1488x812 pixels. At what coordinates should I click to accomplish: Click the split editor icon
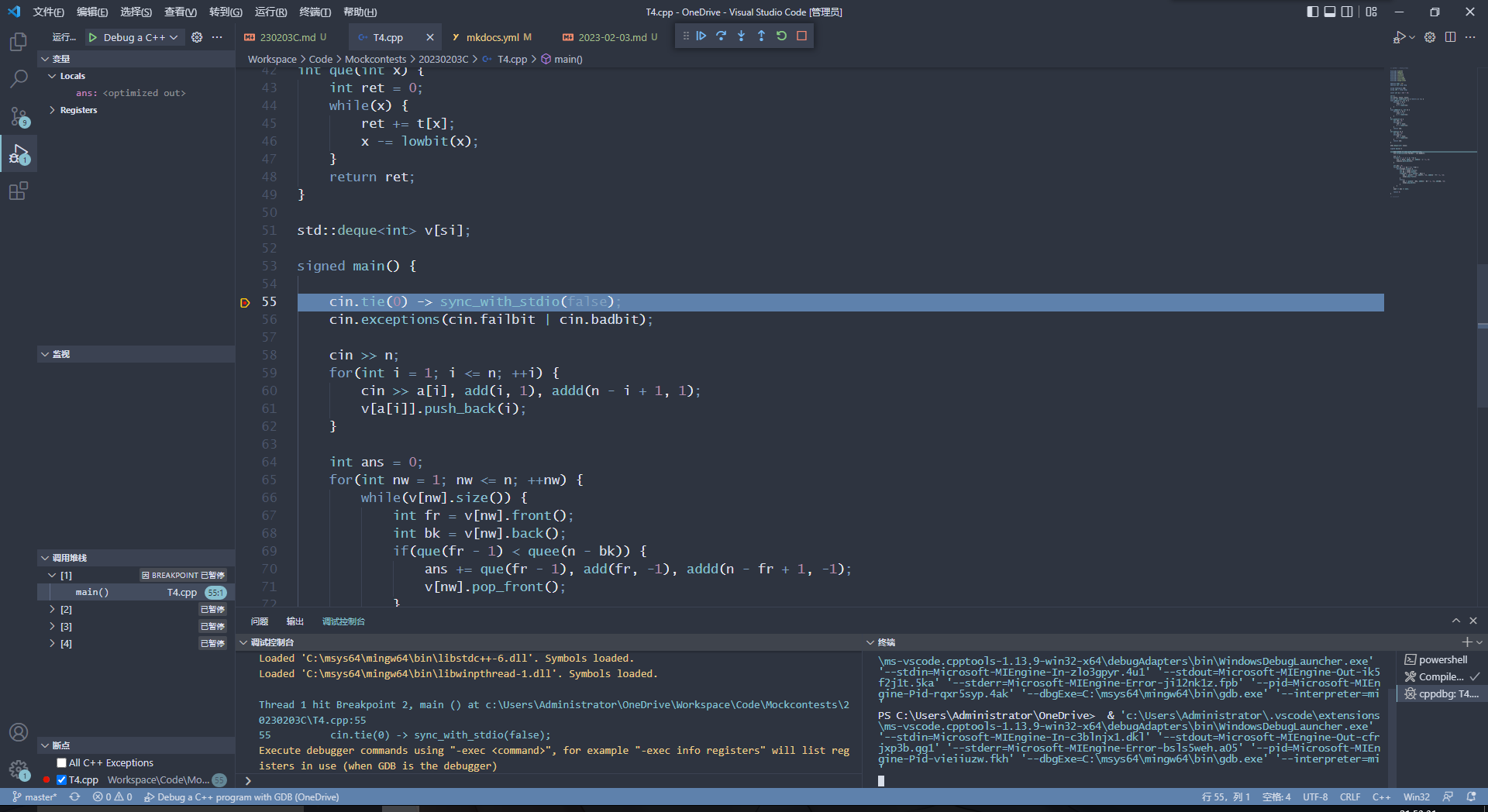click(x=1450, y=37)
